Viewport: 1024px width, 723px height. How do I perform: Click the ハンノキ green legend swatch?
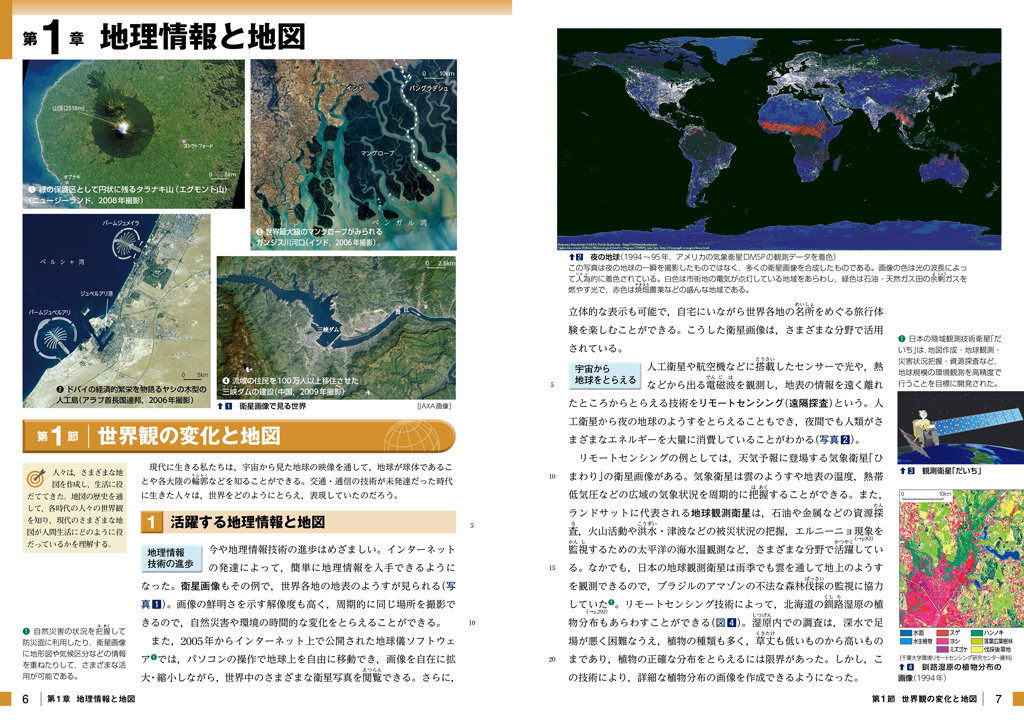[977, 633]
